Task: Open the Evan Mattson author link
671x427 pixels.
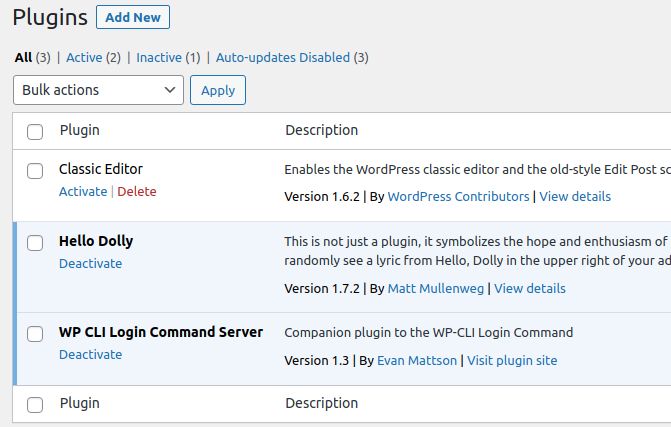Action: point(417,361)
